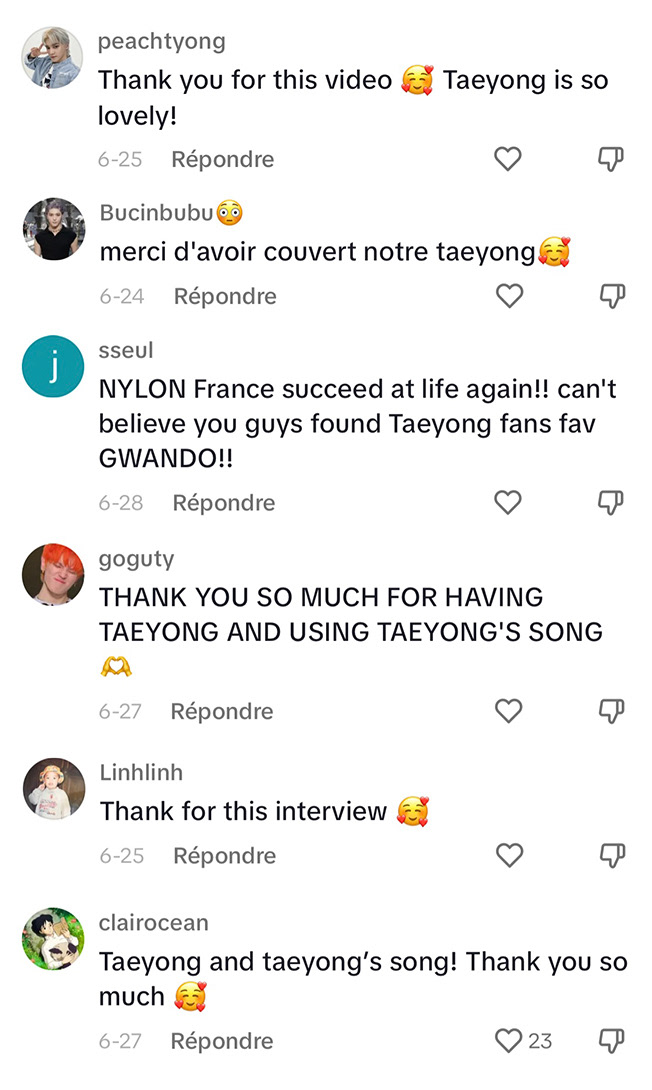The image size is (652, 1090).
Task: Tap Répondre under sseul's comment
Action: [x=224, y=503]
